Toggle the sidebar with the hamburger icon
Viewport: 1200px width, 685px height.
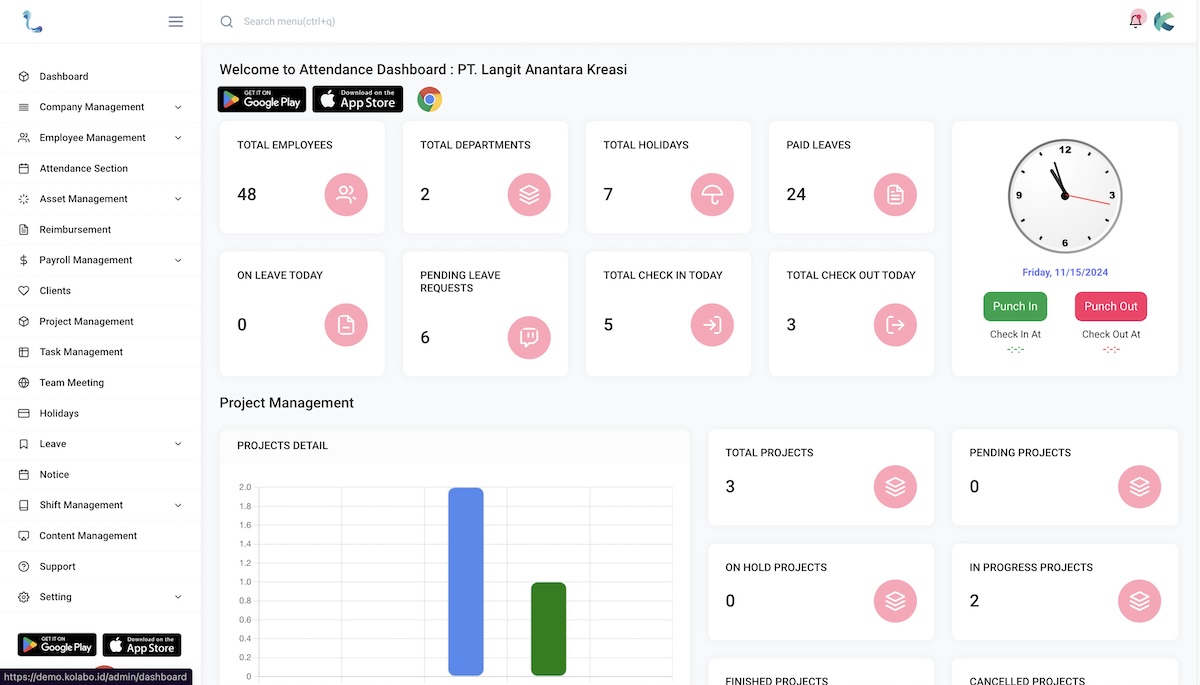click(x=176, y=21)
